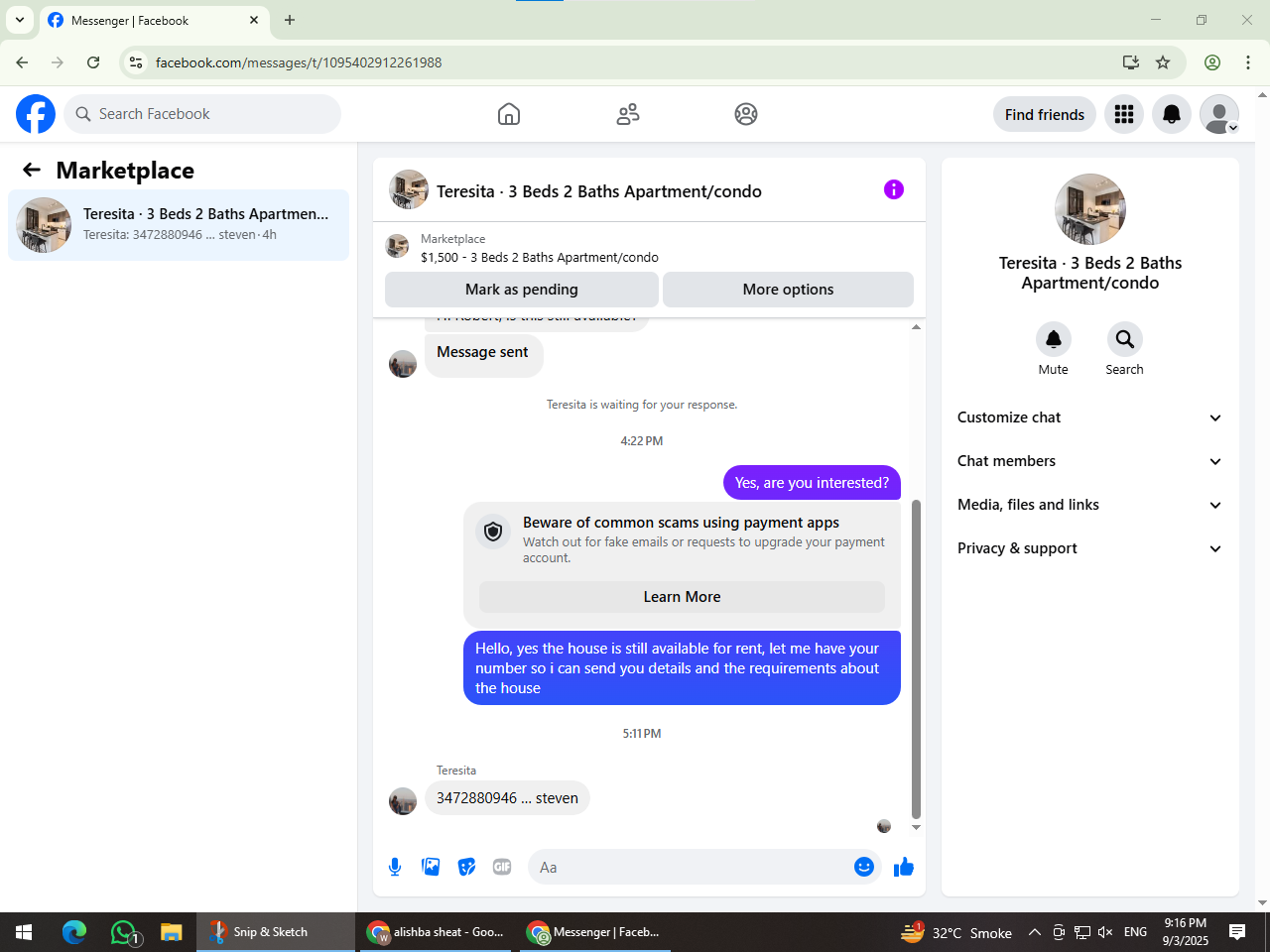Open weather widget showing 32°C Smoke
Viewport: 1270px width, 952px height.
click(x=955, y=932)
